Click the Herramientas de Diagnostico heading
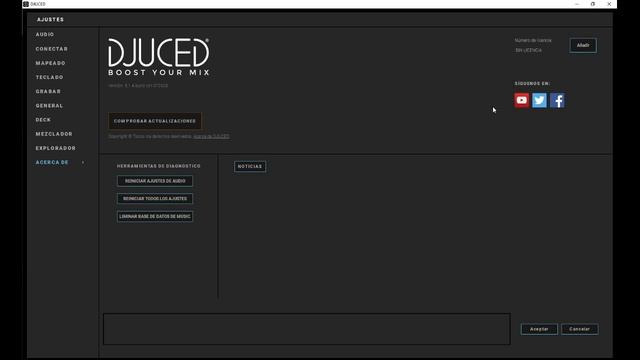Screen dimensions: 640x360 [x=158, y=166]
